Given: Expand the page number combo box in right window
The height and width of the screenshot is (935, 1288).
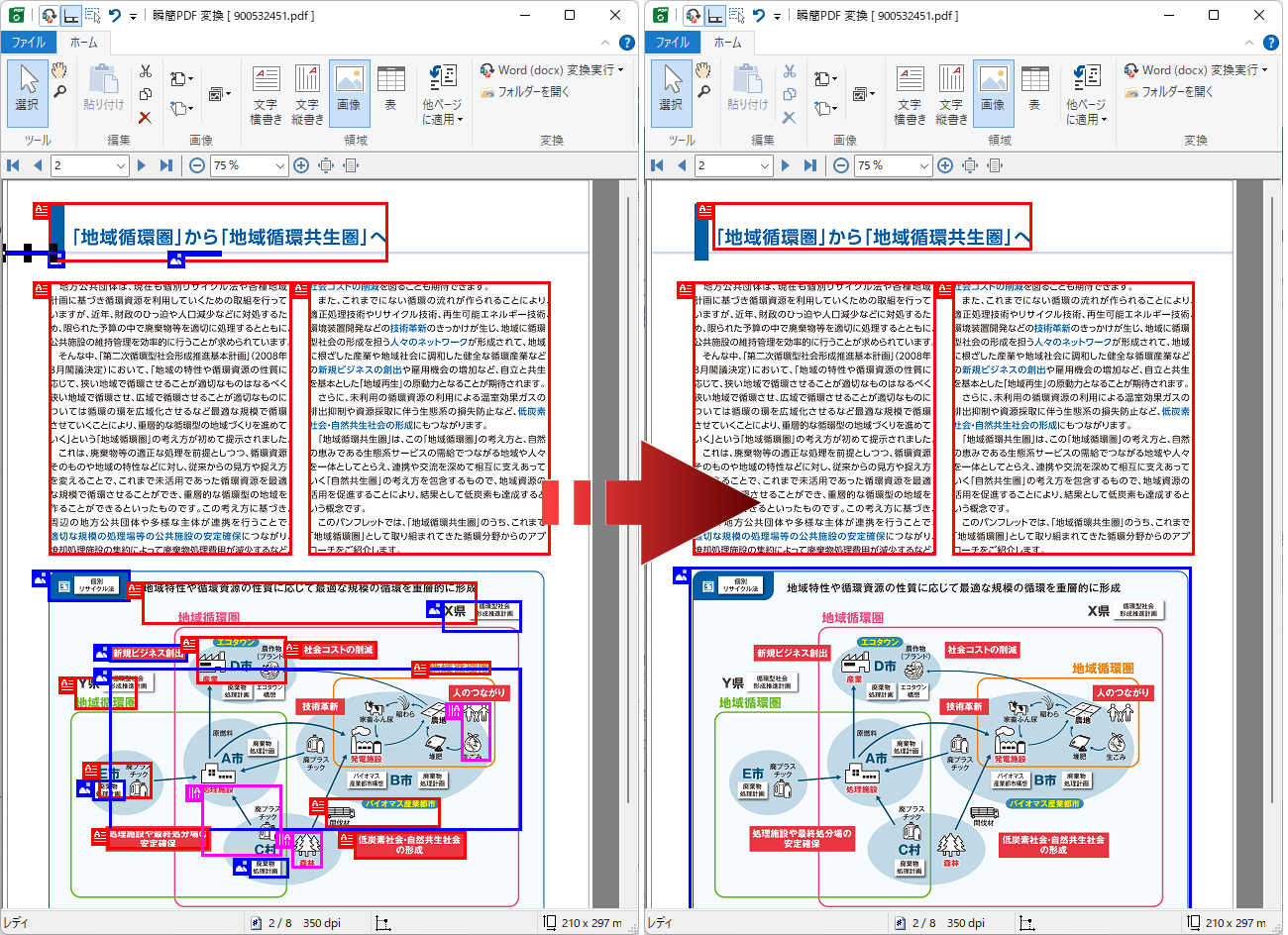Looking at the screenshot, I should pos(766,166).
